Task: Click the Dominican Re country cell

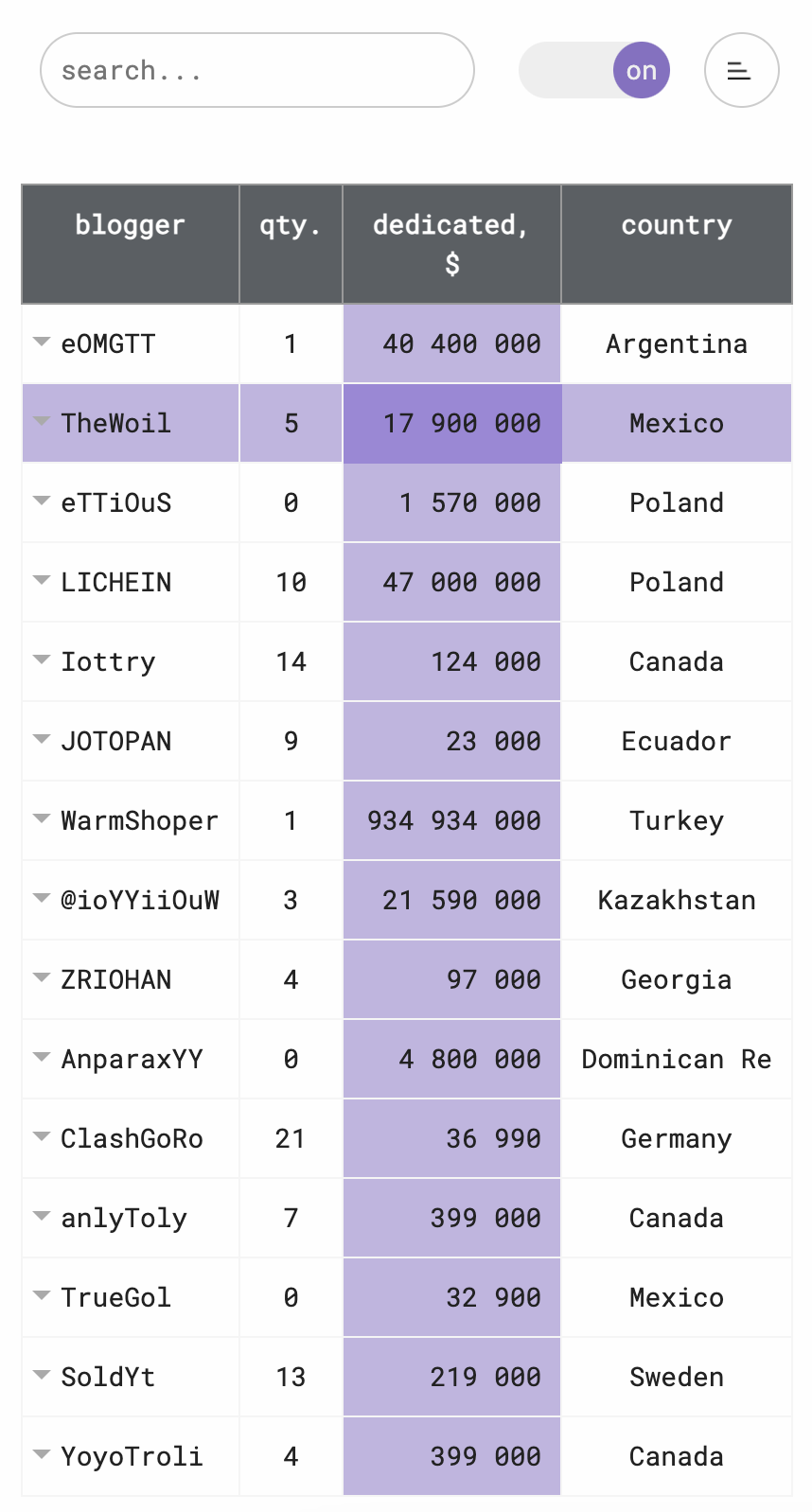Action: (x=677, y=1059)
